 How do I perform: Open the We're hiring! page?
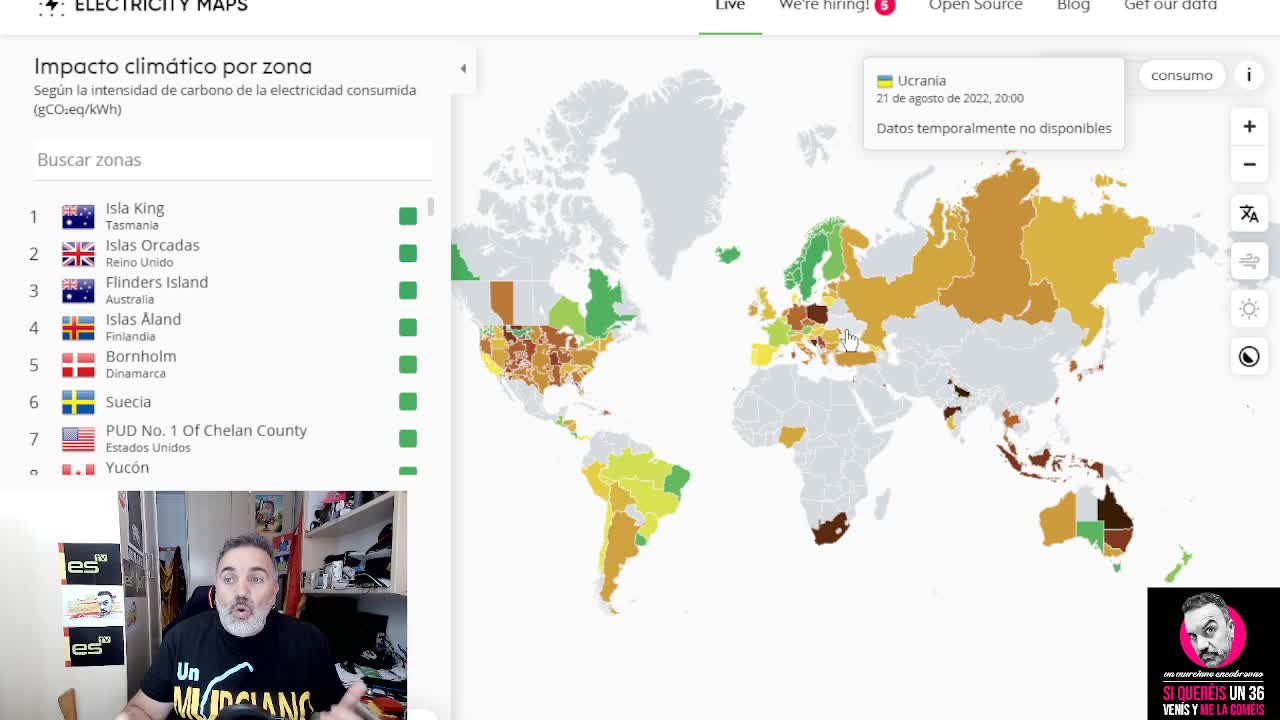pyautogui.click(x=825, y=6)
